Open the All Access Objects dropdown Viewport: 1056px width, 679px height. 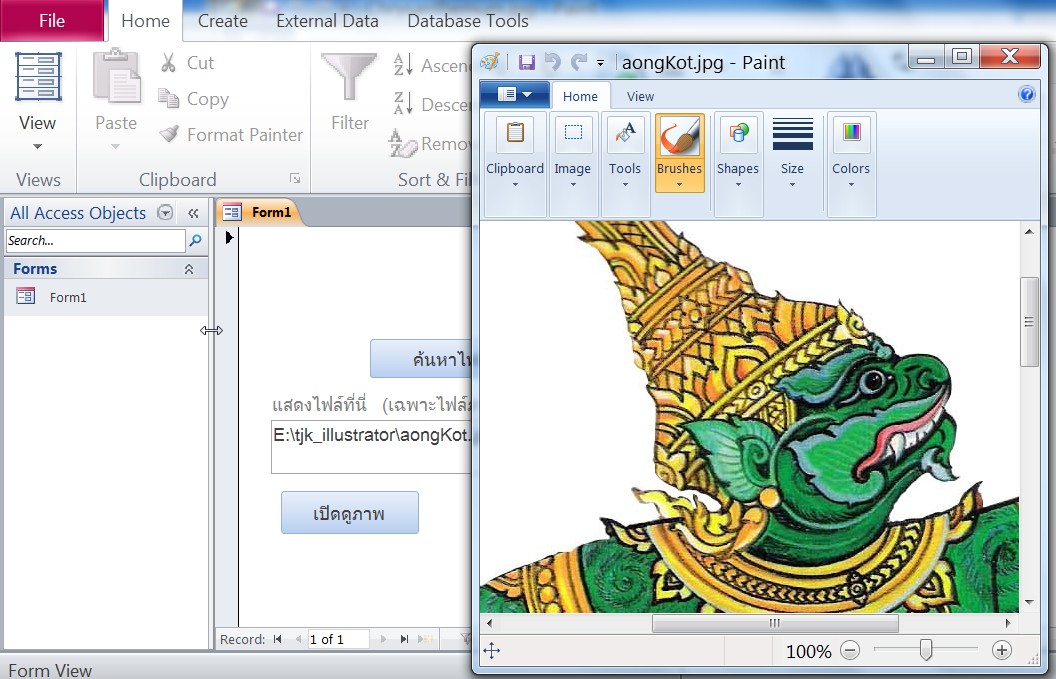(x=163, y=212)
